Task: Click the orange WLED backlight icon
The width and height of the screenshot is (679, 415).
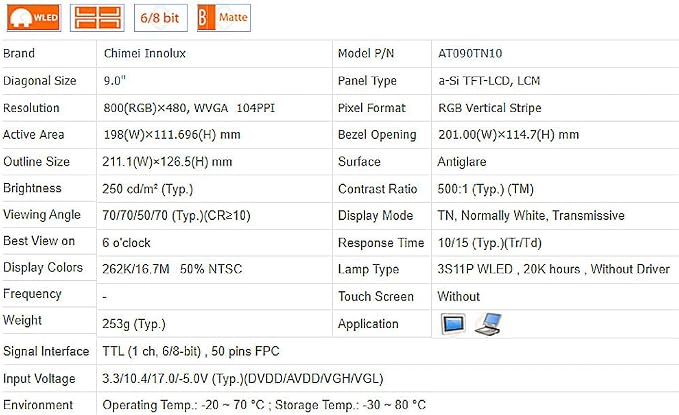Action: (34, 18)
